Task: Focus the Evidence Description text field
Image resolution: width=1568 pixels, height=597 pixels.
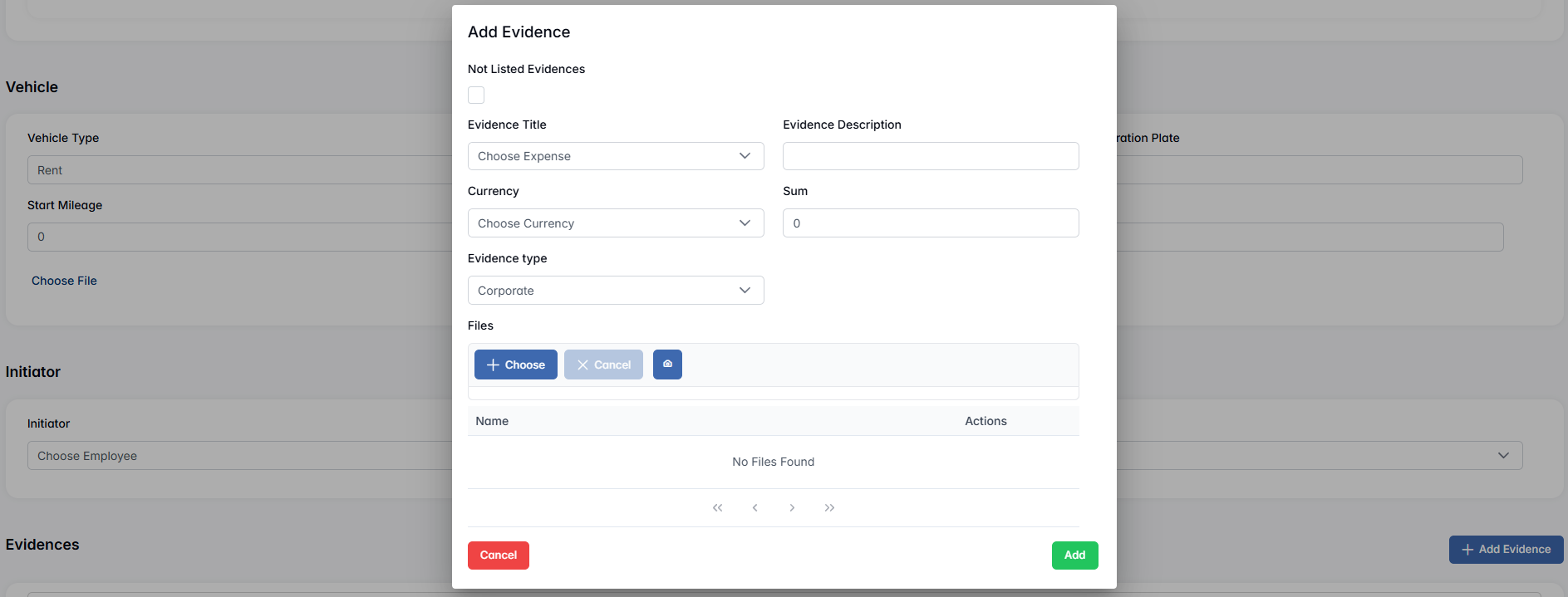Action: (930, 156)
